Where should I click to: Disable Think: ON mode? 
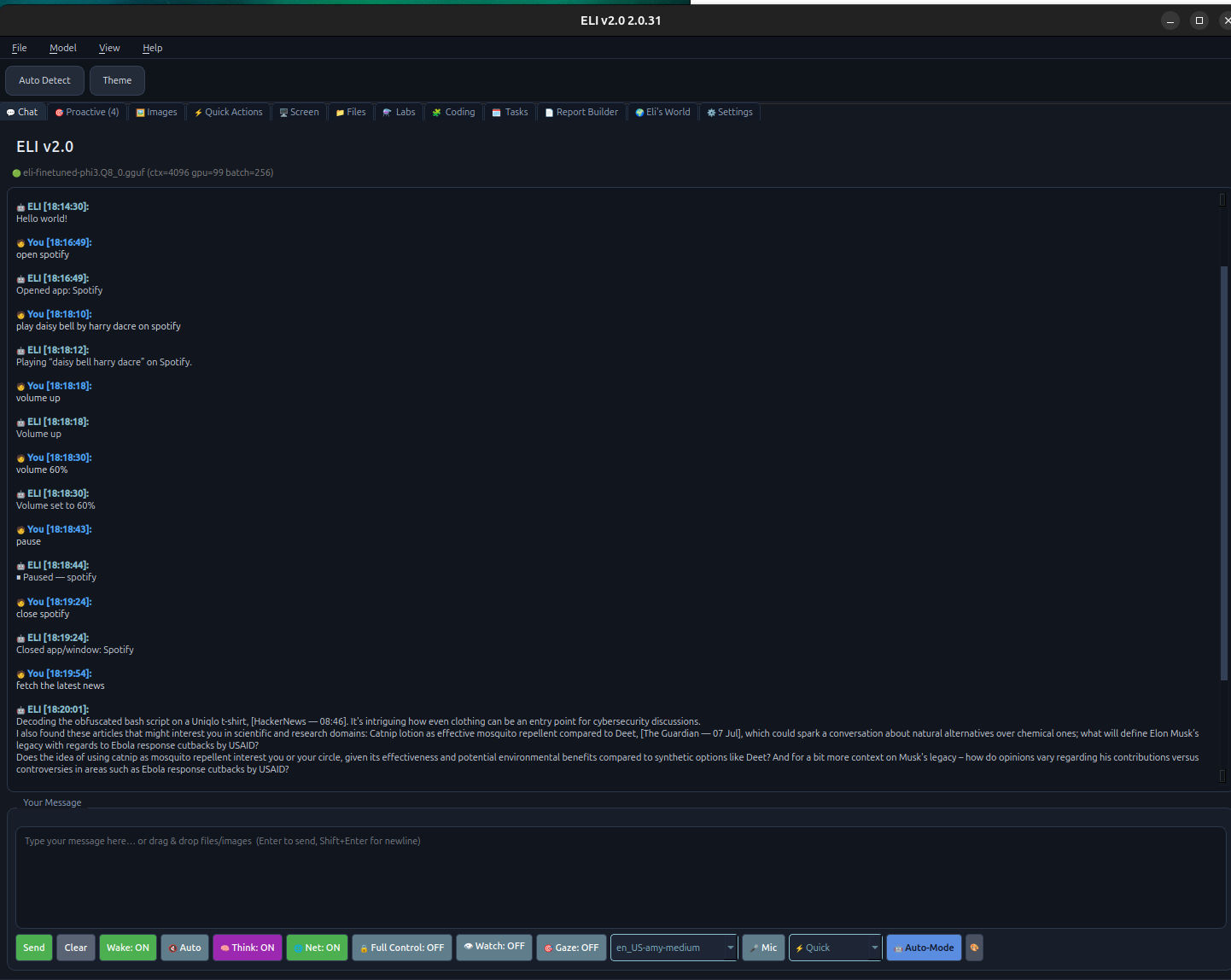pyautogui.click(x=248, y=948)
